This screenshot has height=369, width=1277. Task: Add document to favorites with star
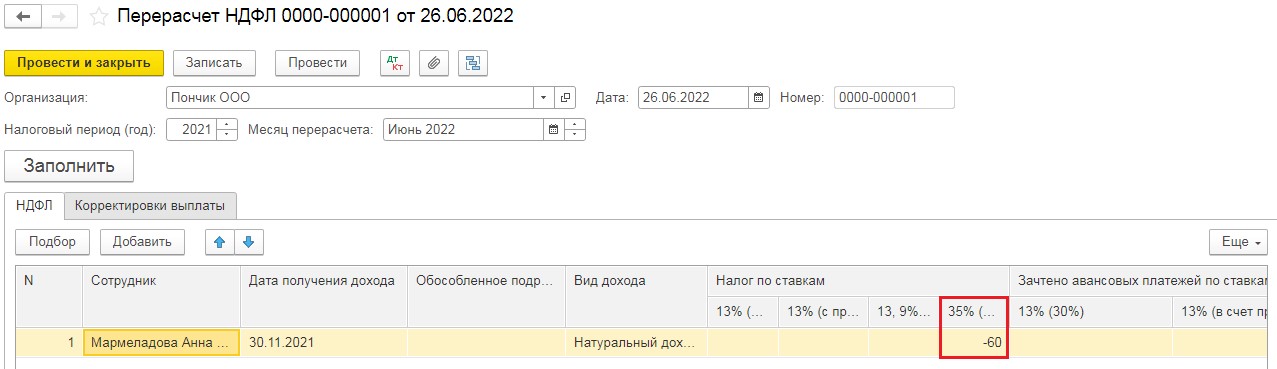click(98, 17)
